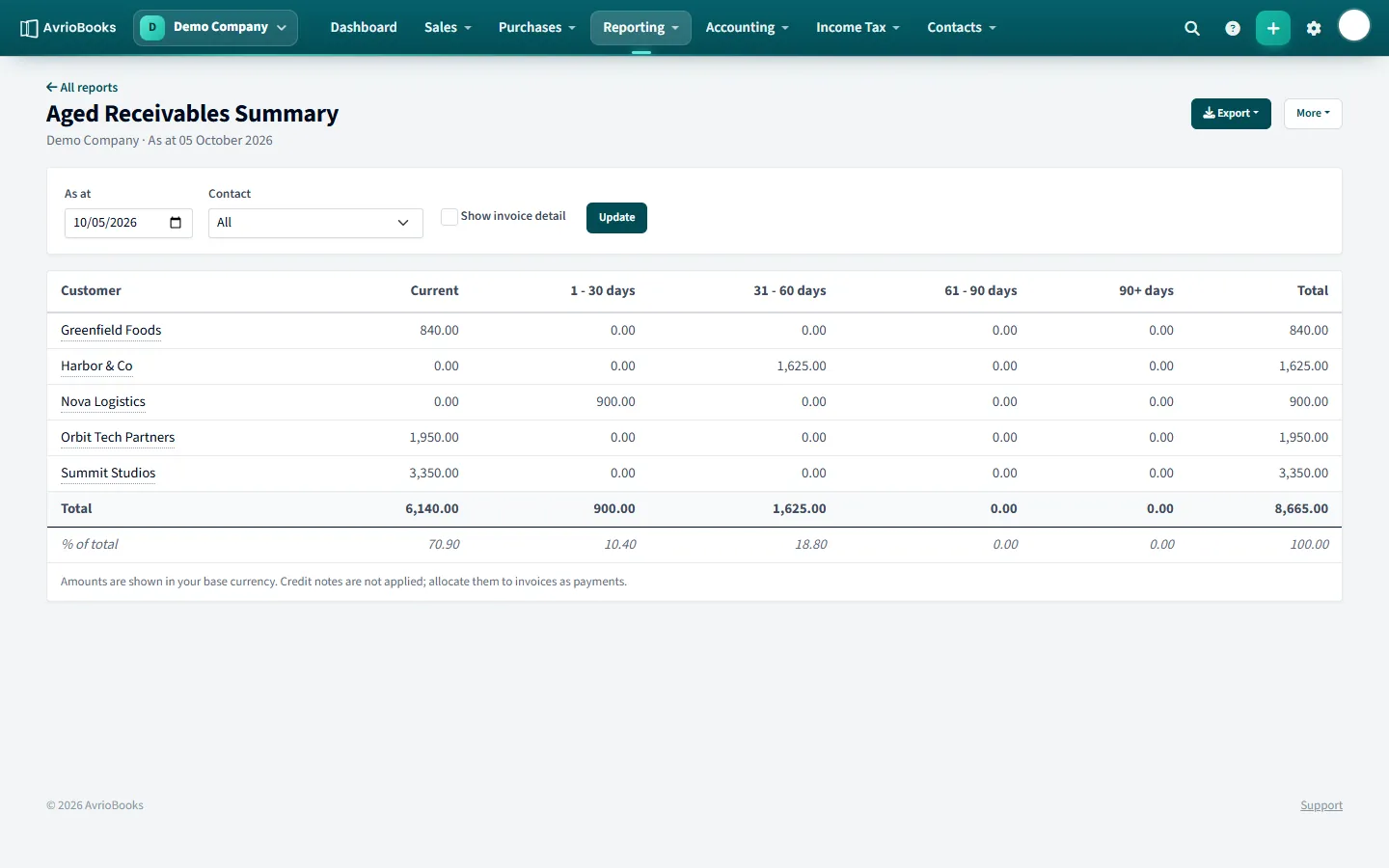Open Summit Studios customer link
Viewport: 1389px width, 868px height.
[x=108, y=474]
